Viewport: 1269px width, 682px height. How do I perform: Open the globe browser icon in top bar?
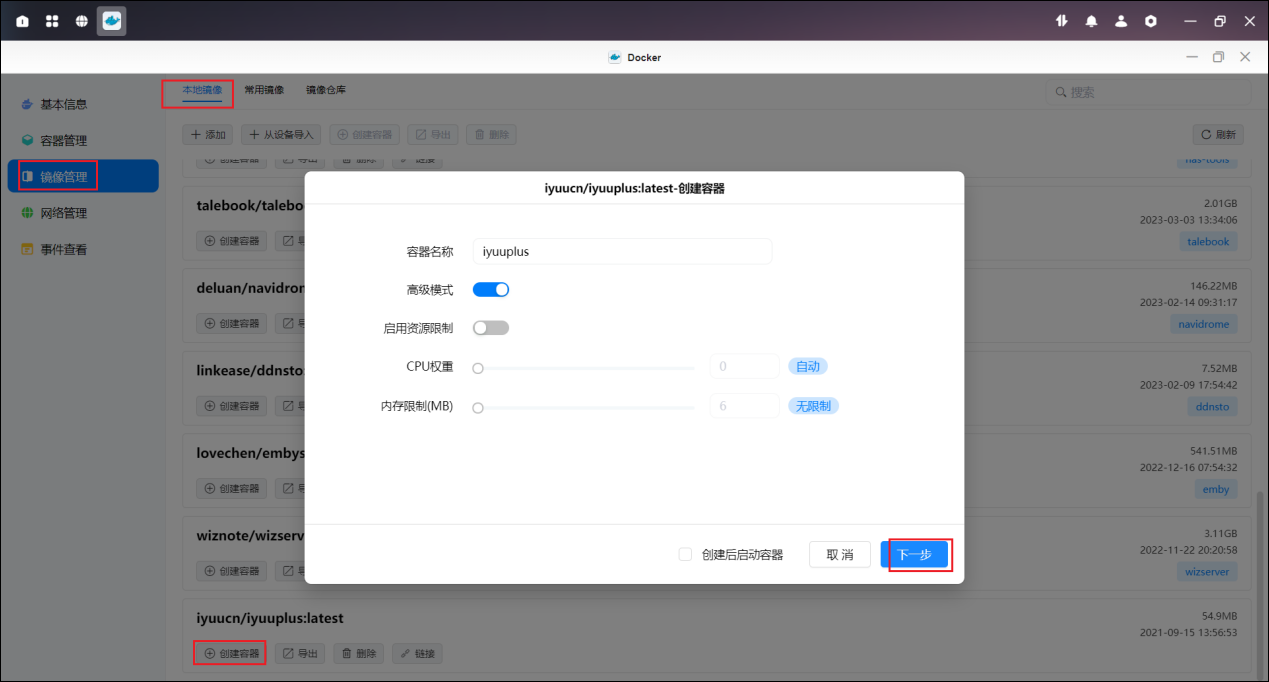click(81, 21)
